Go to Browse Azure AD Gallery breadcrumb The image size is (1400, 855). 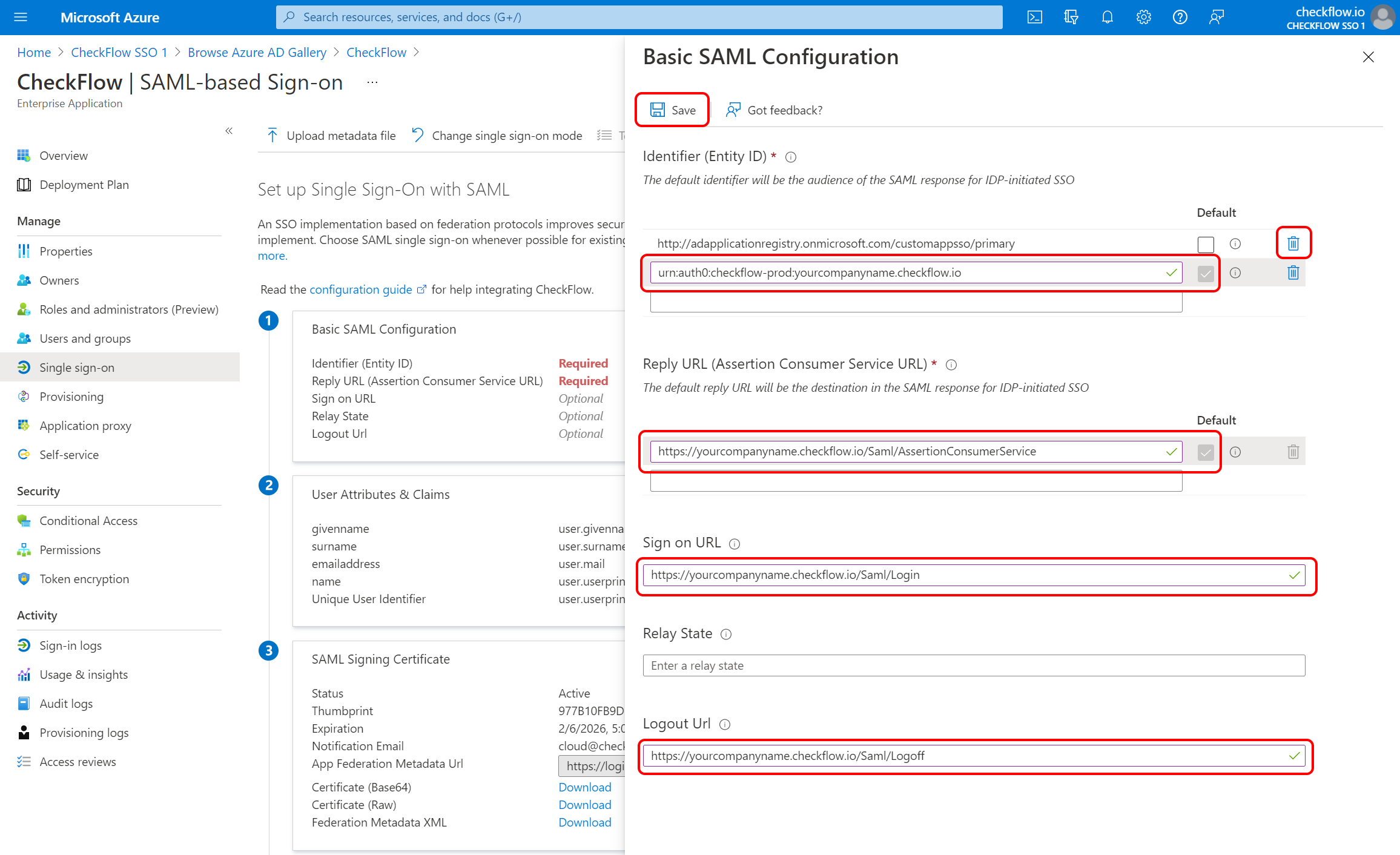click(257, 53)
